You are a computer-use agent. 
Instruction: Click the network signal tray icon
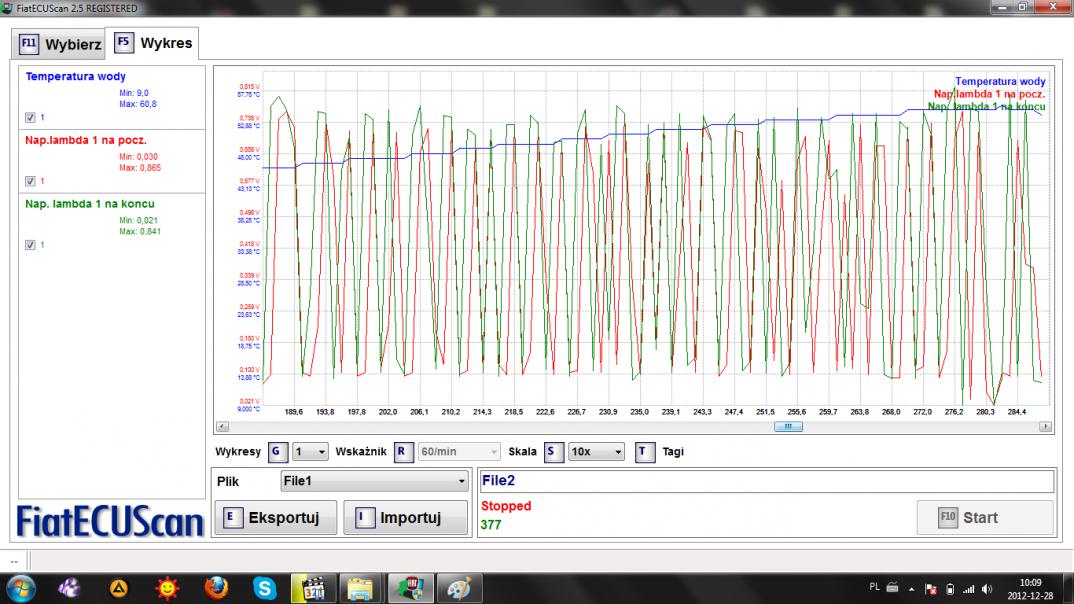968,589
